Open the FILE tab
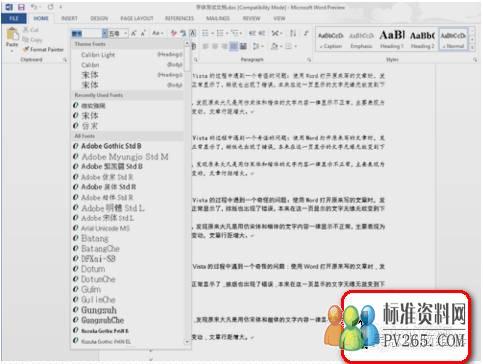Screen dimensions: 483x364 (14, 18)
